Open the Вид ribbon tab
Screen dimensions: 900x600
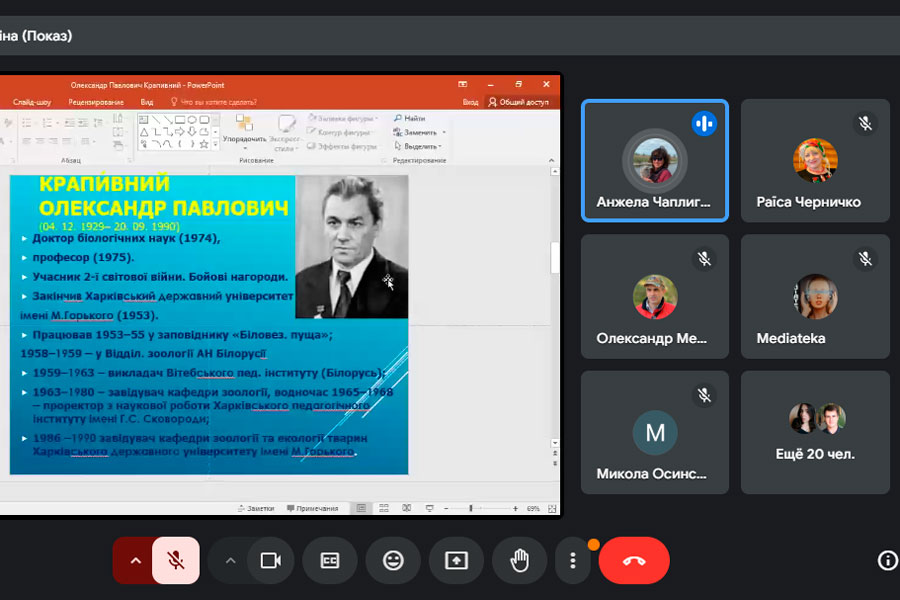(147, 102)
